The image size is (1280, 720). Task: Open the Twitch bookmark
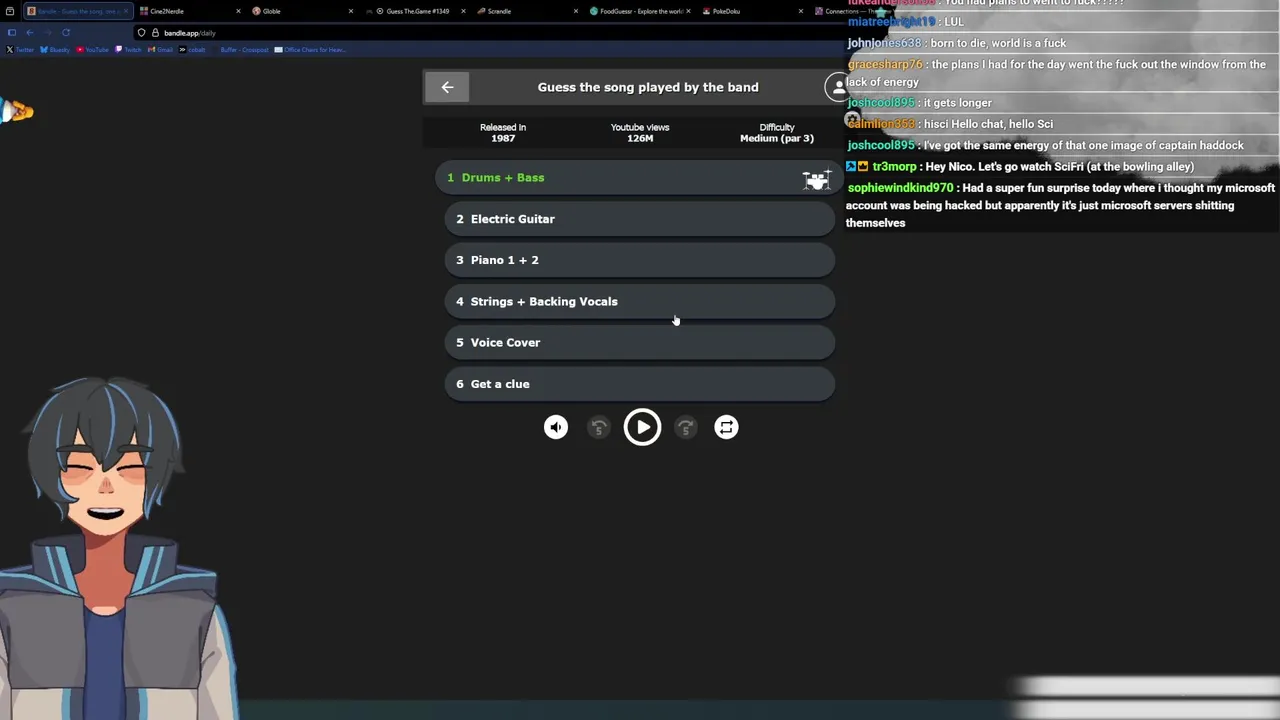click(129, 50)
